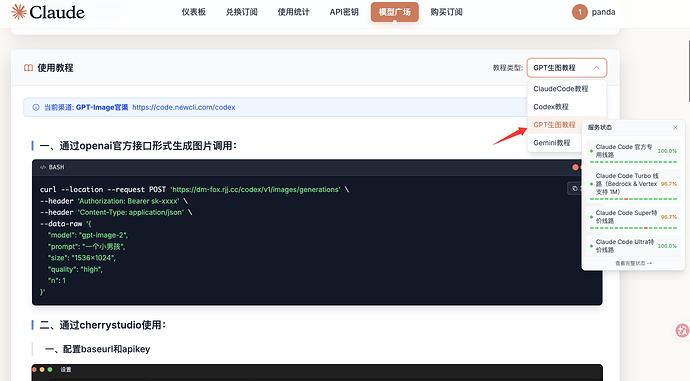The width and height of the screenshot is (690, 381).
Task: Open the 仪表板 dashboard tab
Action: tap(194, 12)
